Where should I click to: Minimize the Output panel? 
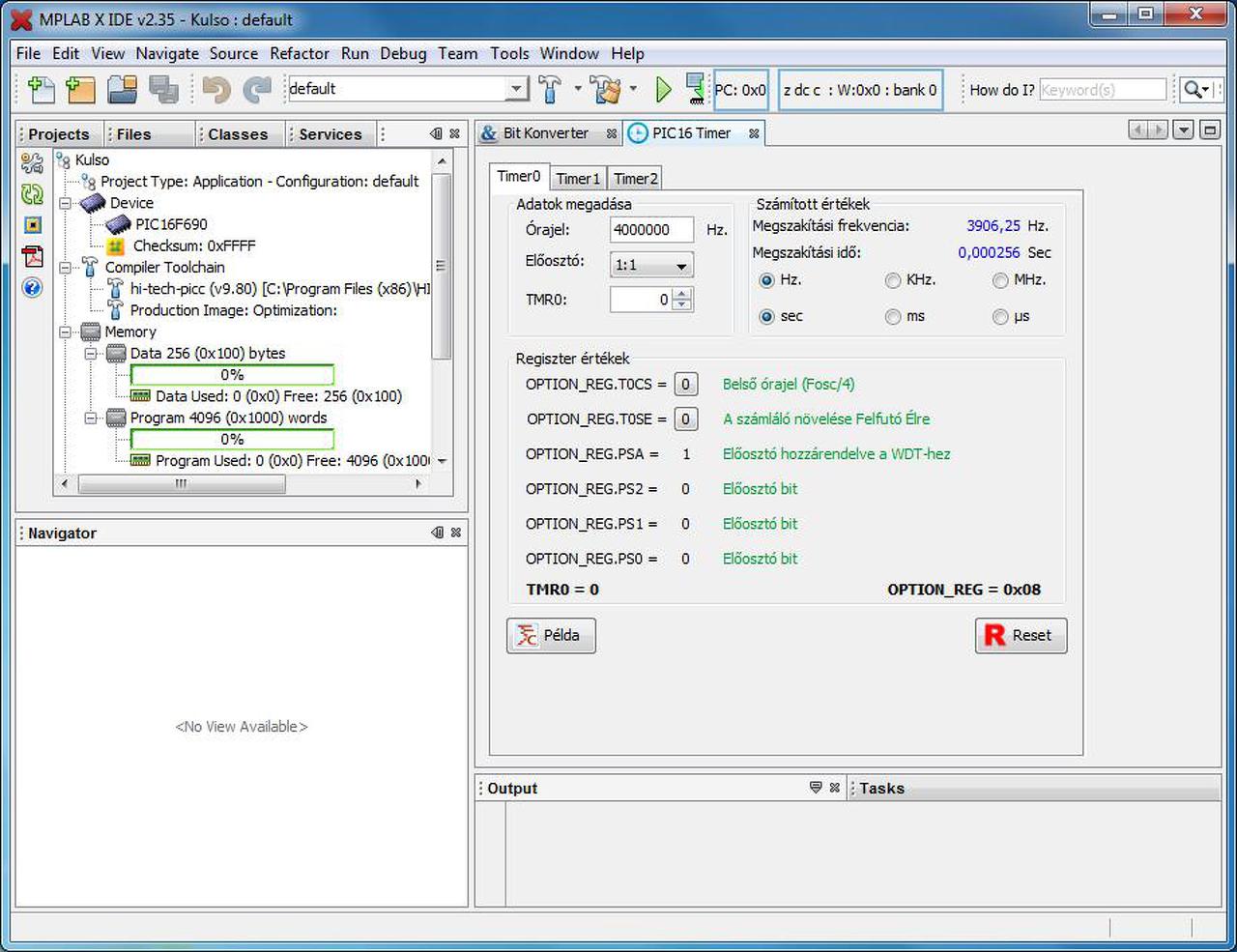coord(816,788)
